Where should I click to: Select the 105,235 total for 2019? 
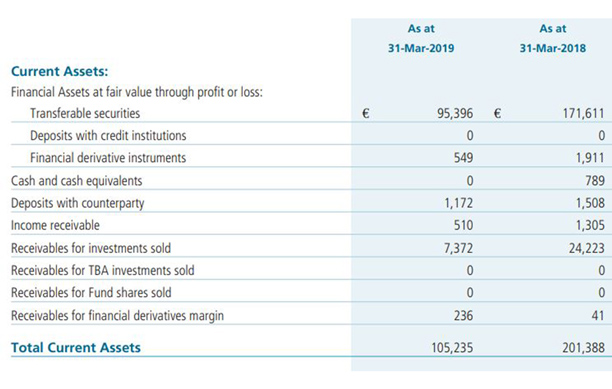tap(452, 348)
